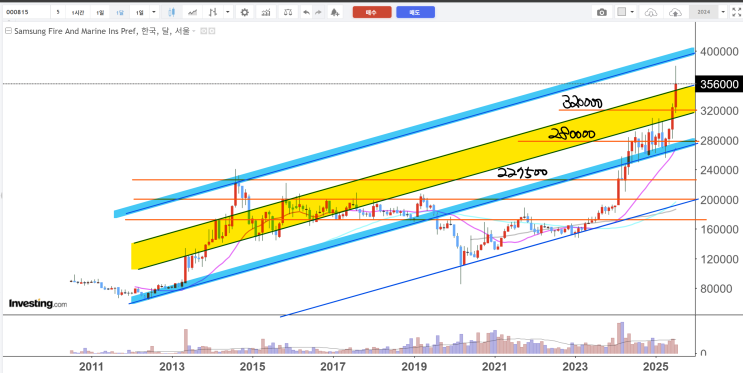Click the handwritten 320000 annotation
Viewport: 743px width, 373px height.
coord(582,102)
